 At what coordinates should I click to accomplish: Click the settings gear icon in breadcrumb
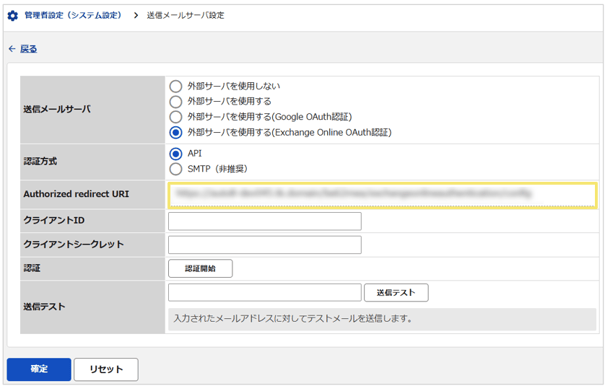[x=13, y=16]
